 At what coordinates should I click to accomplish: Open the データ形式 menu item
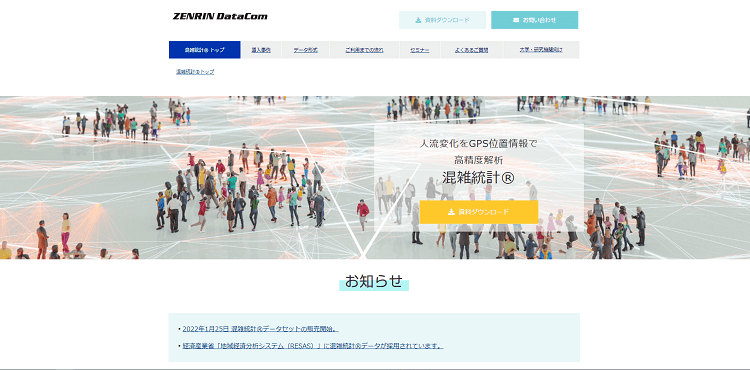tap(305, 50)
